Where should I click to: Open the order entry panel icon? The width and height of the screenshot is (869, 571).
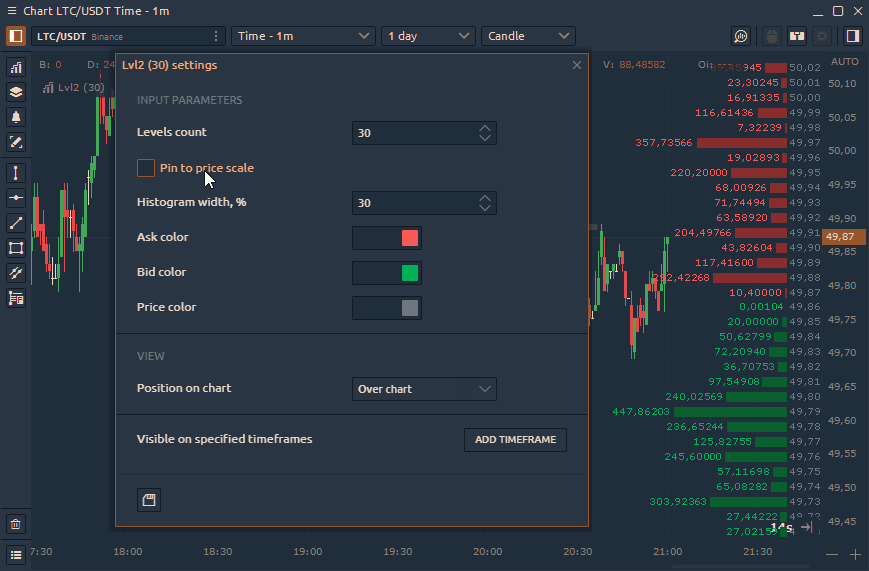point(797,36)
